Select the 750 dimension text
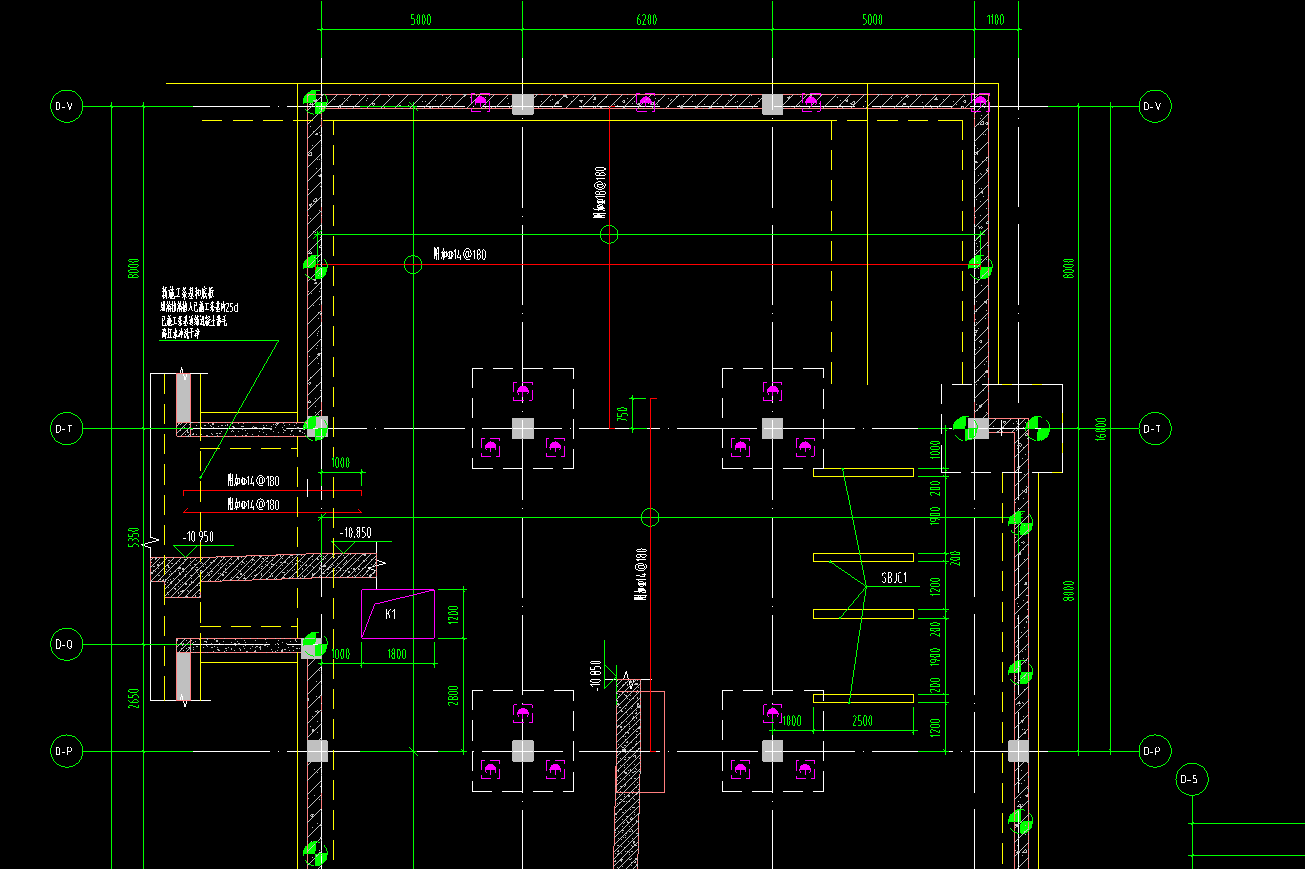1305x869 pixels. (622, 413)
